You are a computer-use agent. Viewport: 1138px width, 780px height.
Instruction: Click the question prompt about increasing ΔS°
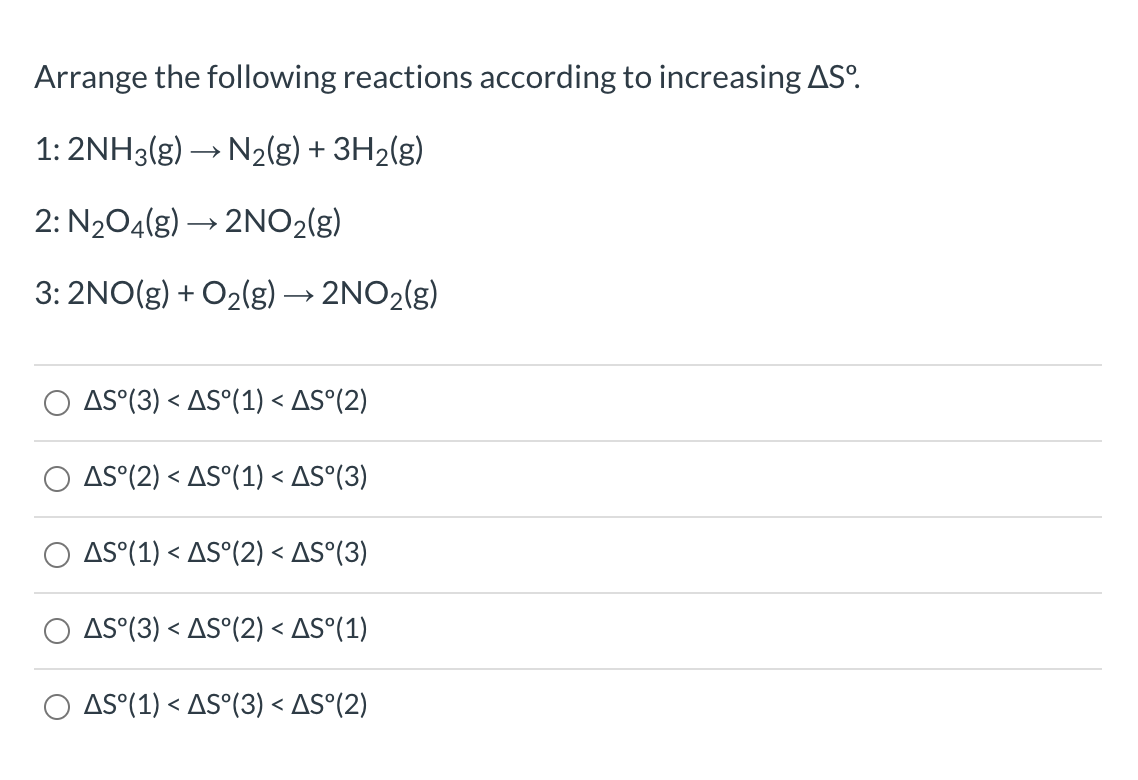click(x=443, y=76)
